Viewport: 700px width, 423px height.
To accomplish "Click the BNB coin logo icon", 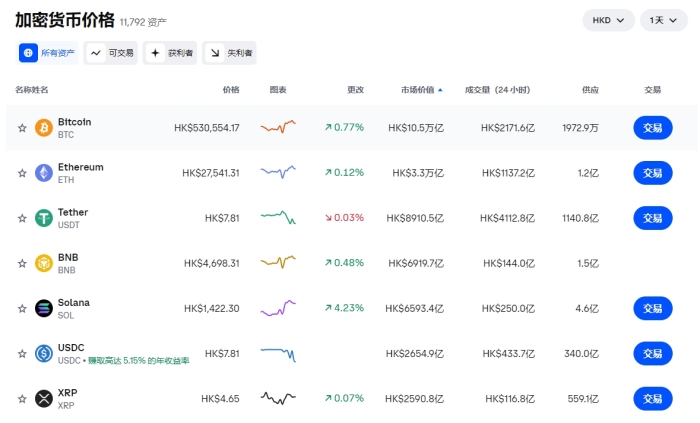I will [x=43, y=263].
